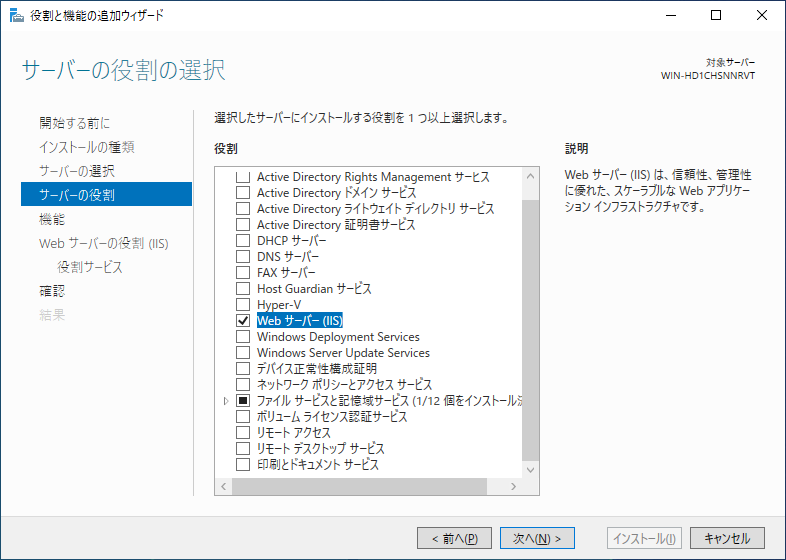Click horizontal scrollbar thumb in roles list
Image resolution: width=786 pixels, height=560 pixels.
coord(359,486)
